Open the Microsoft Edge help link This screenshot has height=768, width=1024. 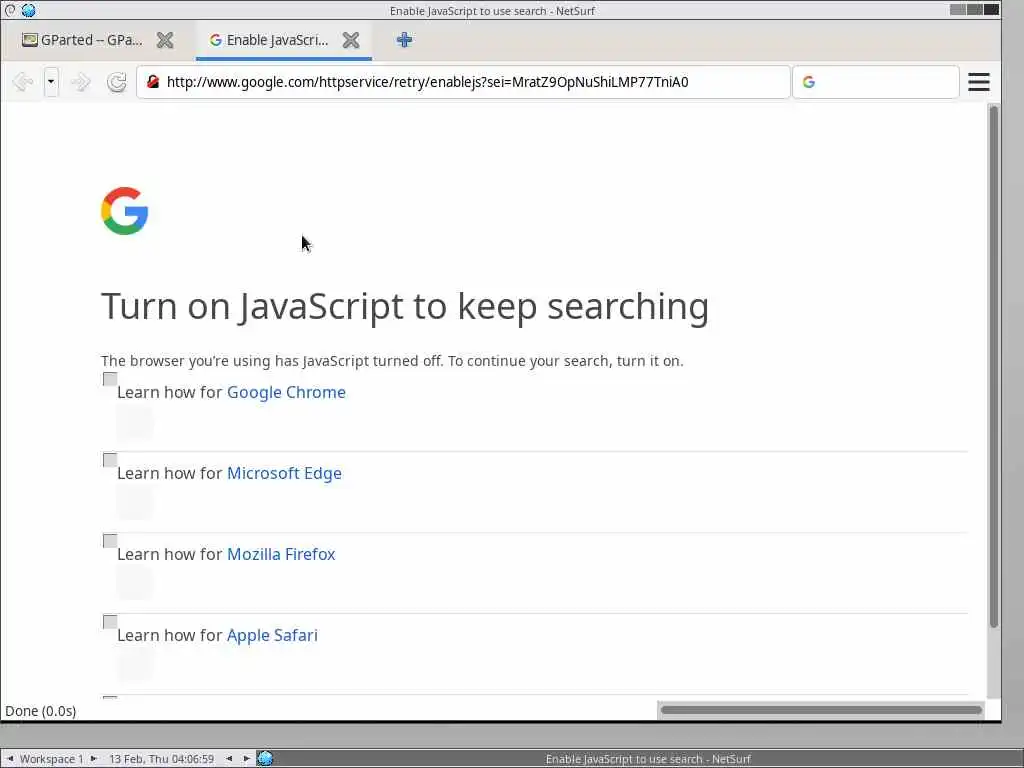tap(284, 473)
